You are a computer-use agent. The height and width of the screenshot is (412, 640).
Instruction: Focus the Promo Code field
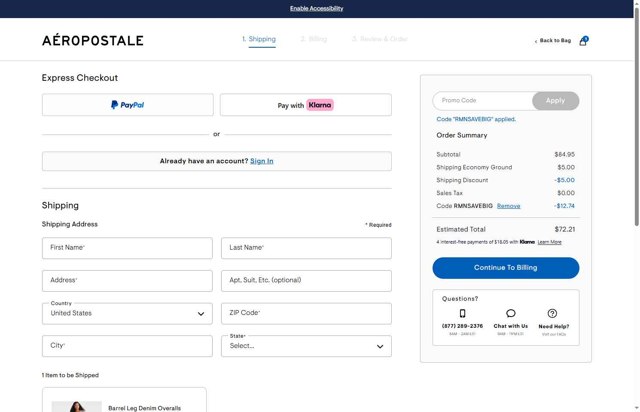point(482,100)
